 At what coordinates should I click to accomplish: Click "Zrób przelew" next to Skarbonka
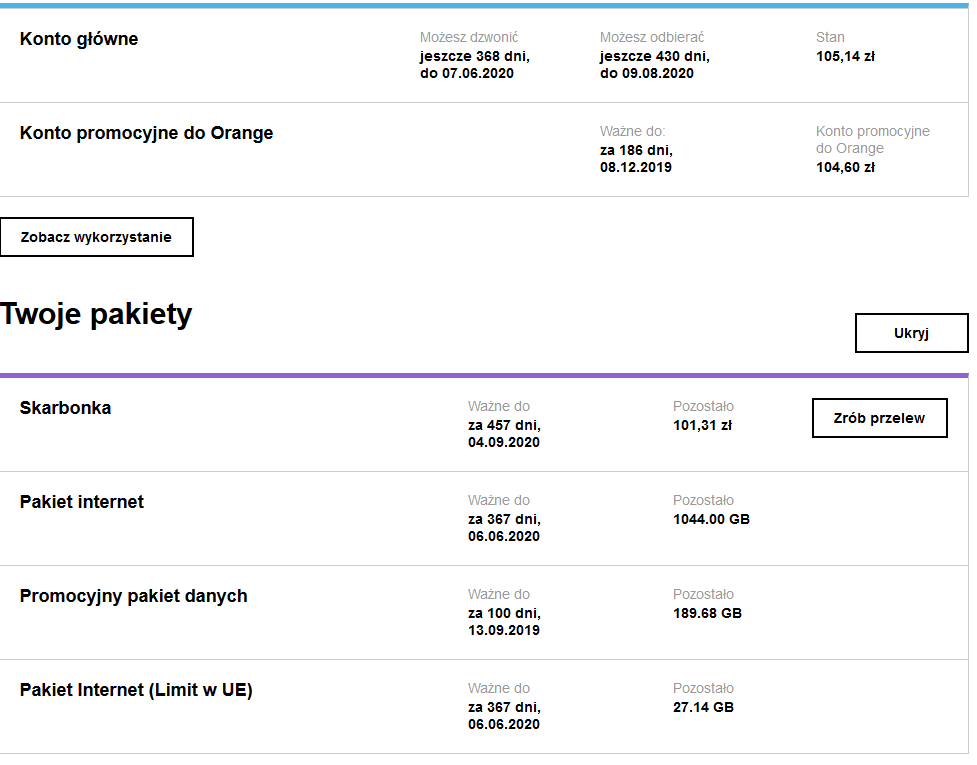(x=879, y=417)
